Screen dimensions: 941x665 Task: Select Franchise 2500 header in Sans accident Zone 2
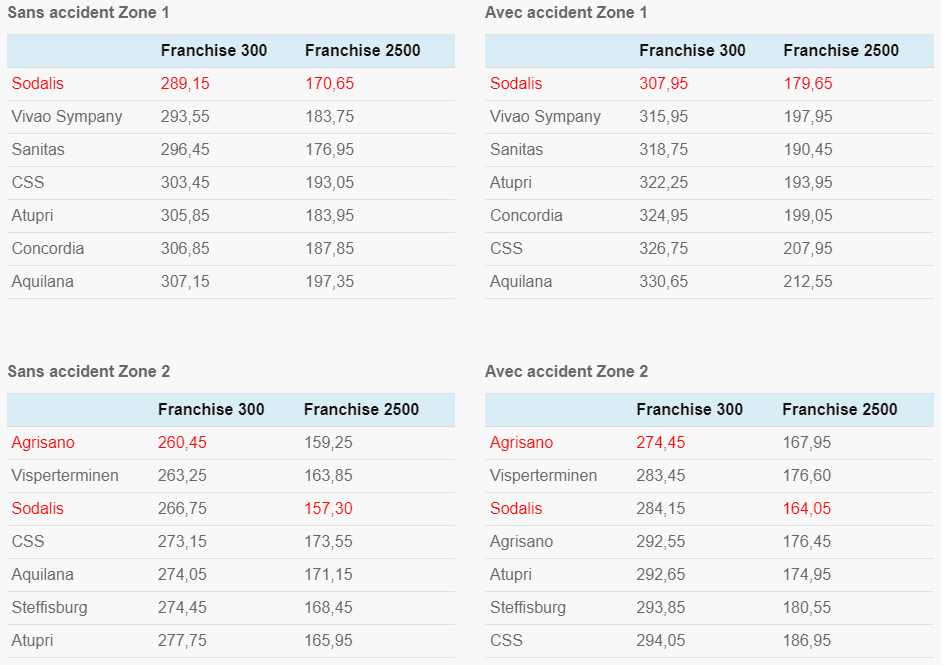point(361,409)
